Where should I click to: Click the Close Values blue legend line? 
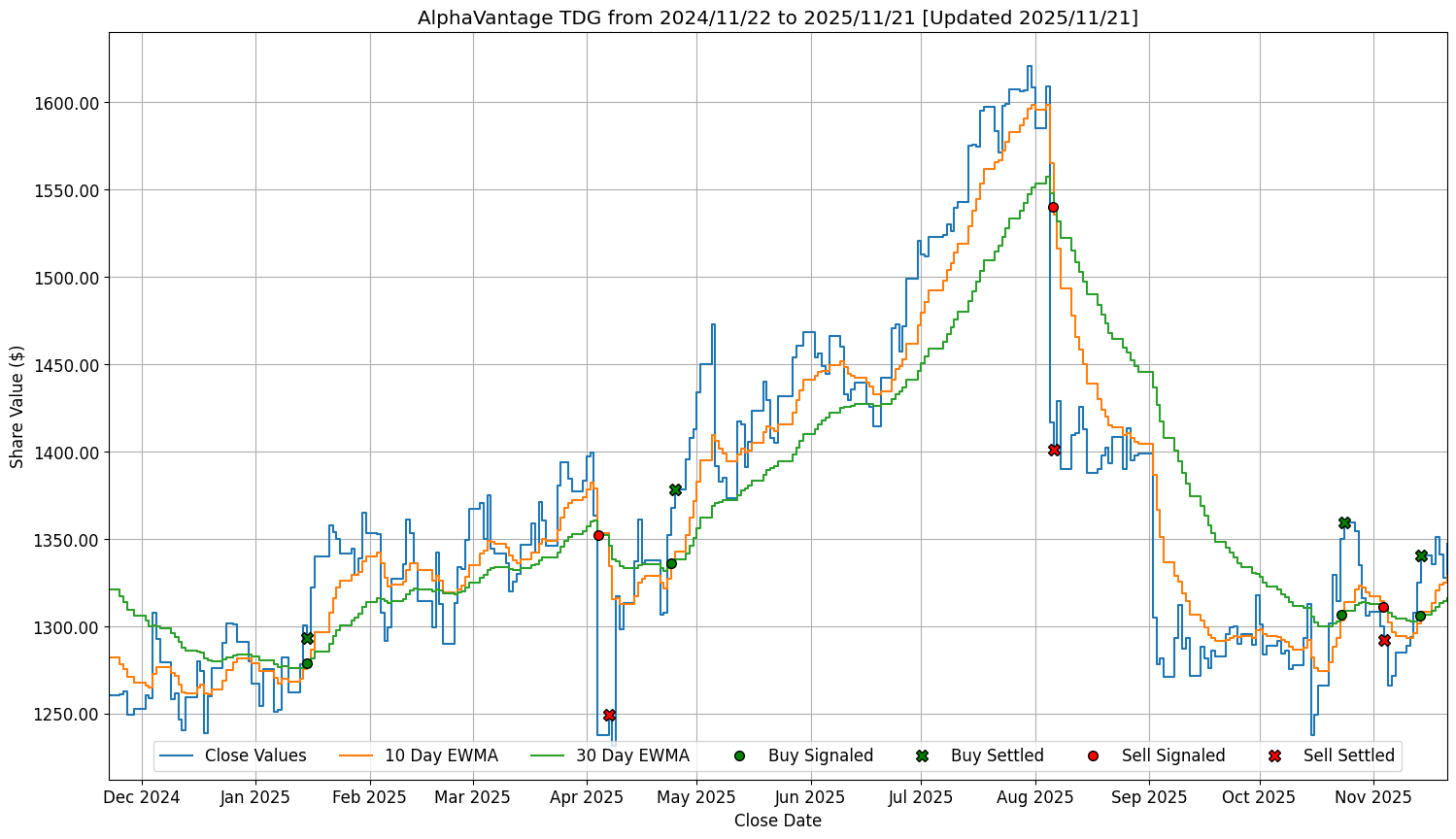click(178, 755)
